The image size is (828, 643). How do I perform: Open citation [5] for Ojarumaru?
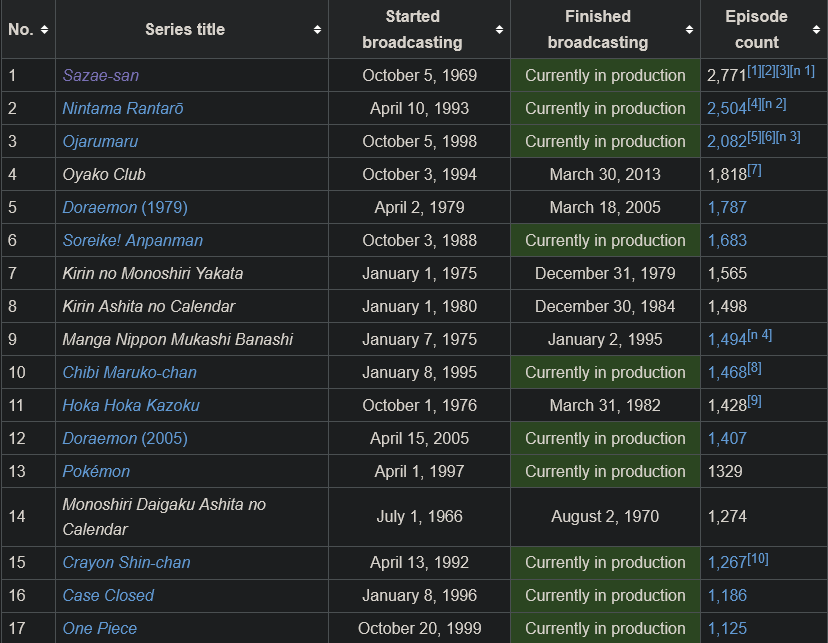[755, 137]
